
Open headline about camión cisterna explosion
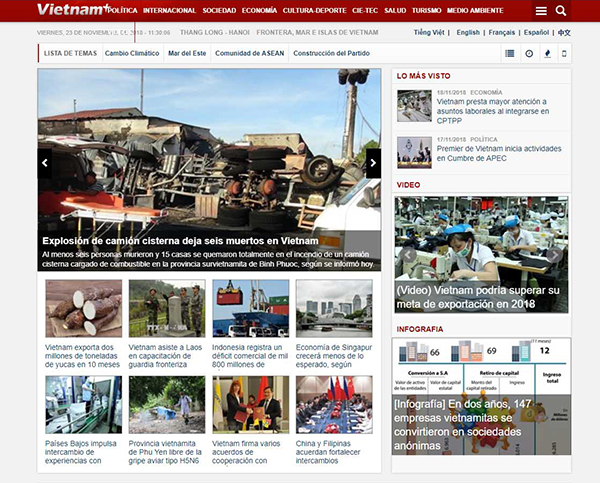[180, 241]
